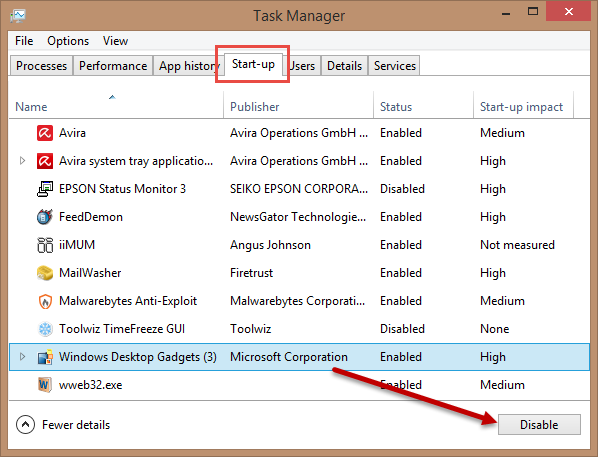Click Enabled status in FeedDemon row

[400, 217]
